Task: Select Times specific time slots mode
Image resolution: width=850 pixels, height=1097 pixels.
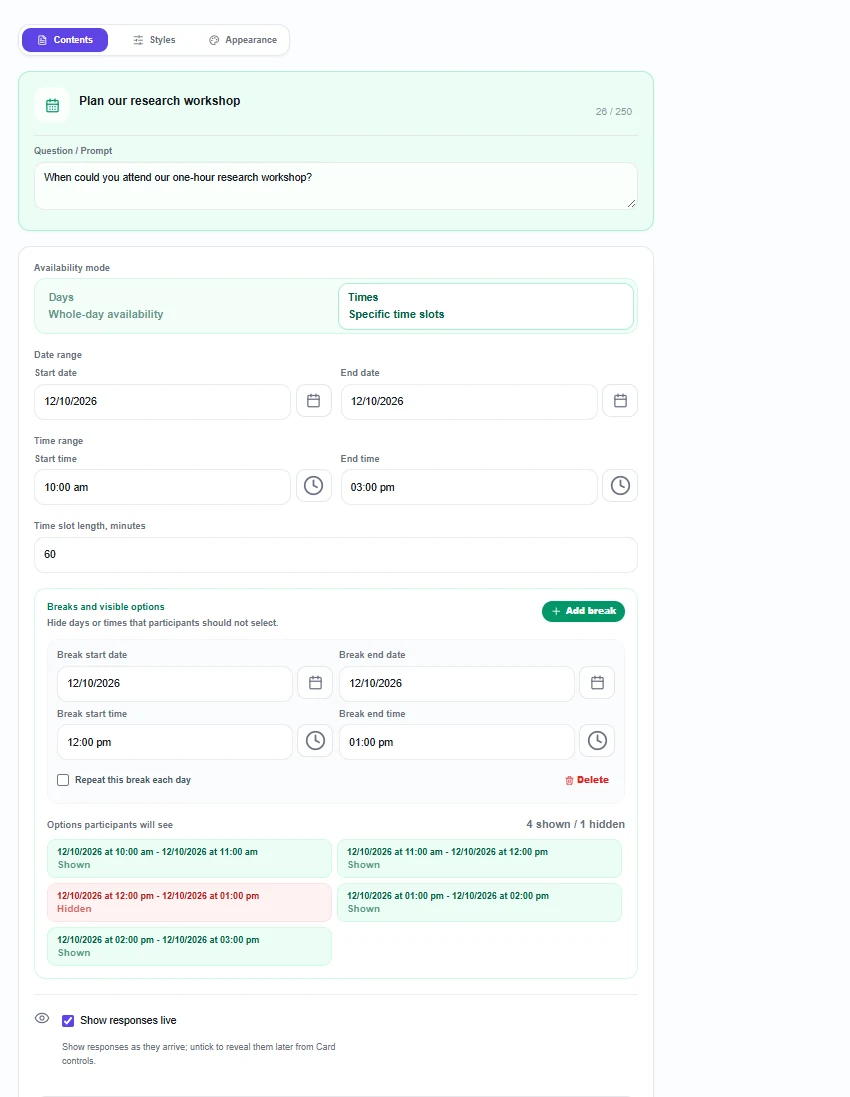Action: click(486, 306)
